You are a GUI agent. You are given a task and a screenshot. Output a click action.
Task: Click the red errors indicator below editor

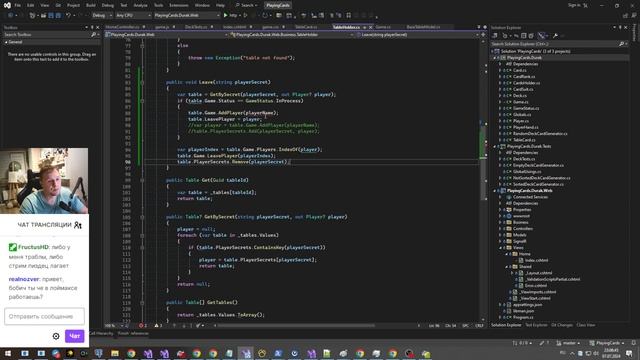142,326
